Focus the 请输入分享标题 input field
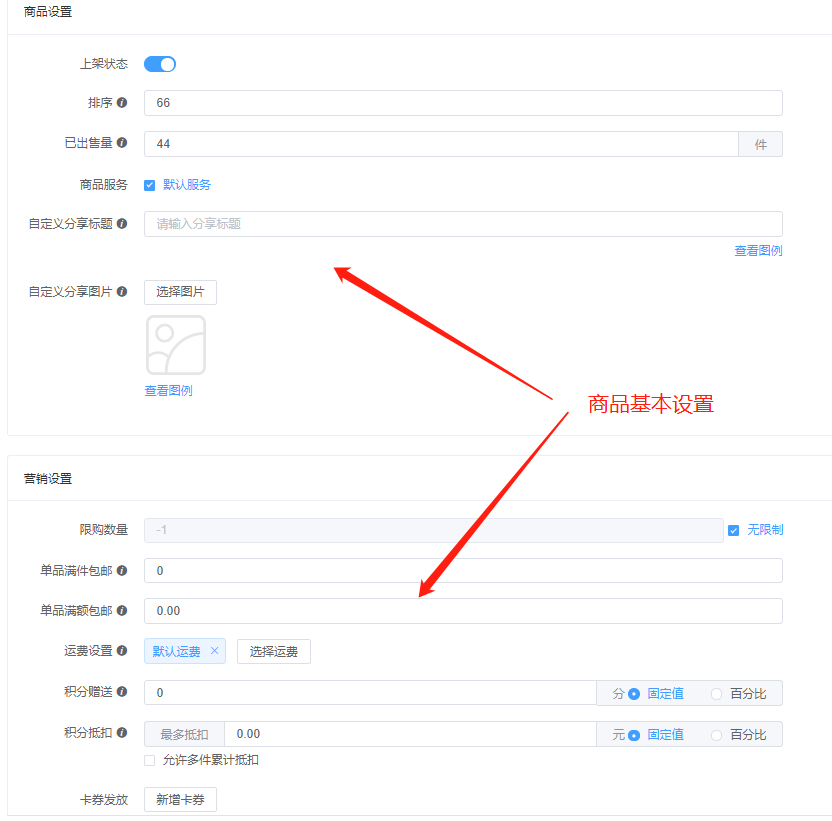Screen dimensions: 832x821 463,224
